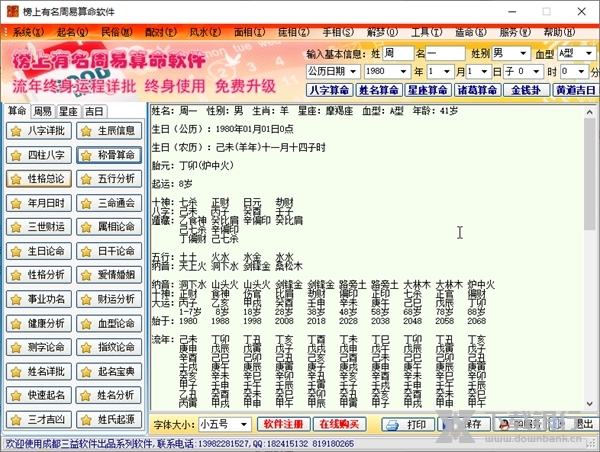Open the 帮助(H) menu

click(559, 32)
